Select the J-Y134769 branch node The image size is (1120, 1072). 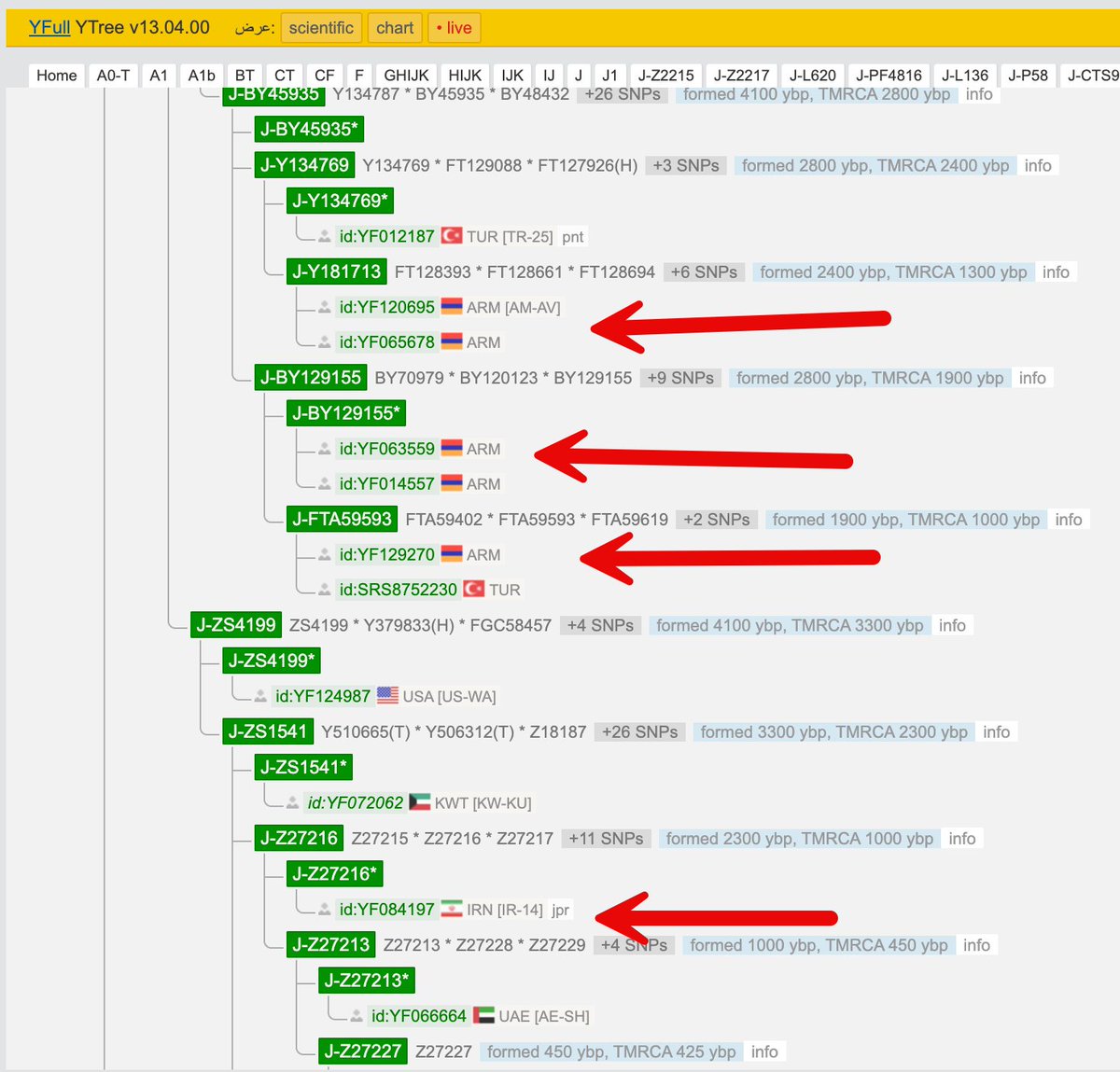(305, 165)
